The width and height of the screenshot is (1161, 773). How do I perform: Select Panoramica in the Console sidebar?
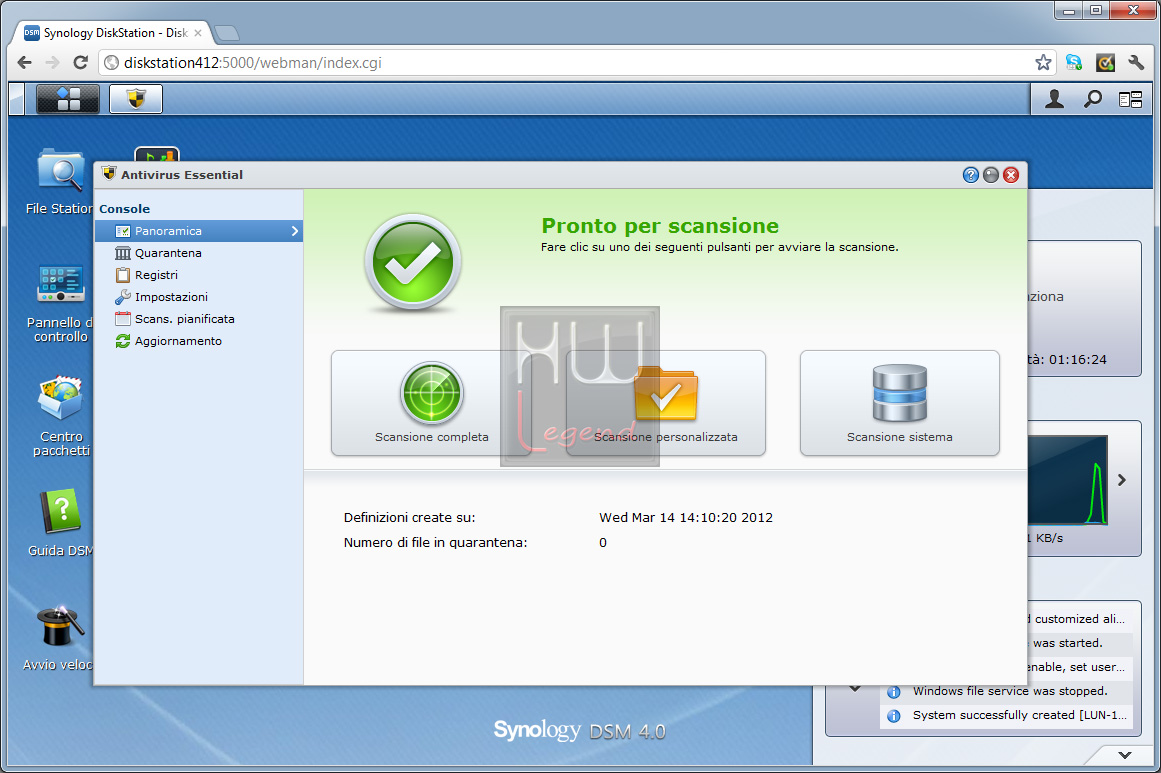[x=199, y=231]
